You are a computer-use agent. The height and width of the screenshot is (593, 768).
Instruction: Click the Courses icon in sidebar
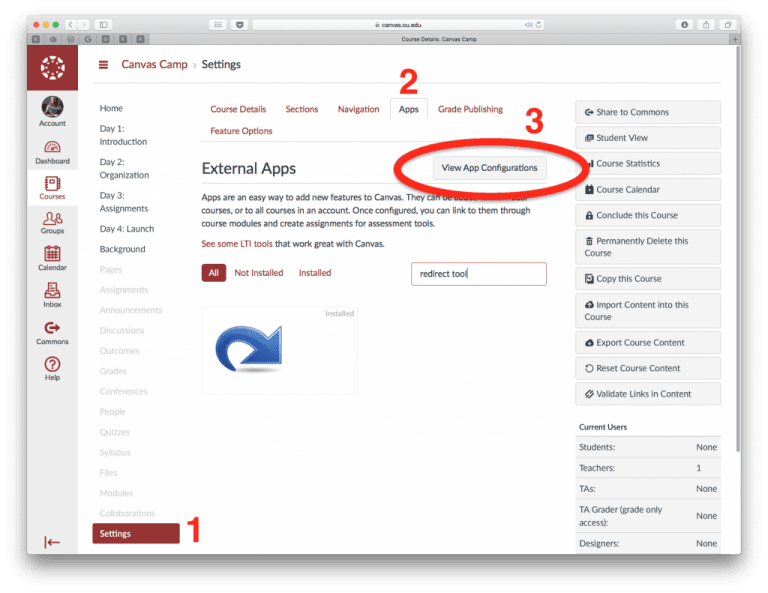(52, 187)
